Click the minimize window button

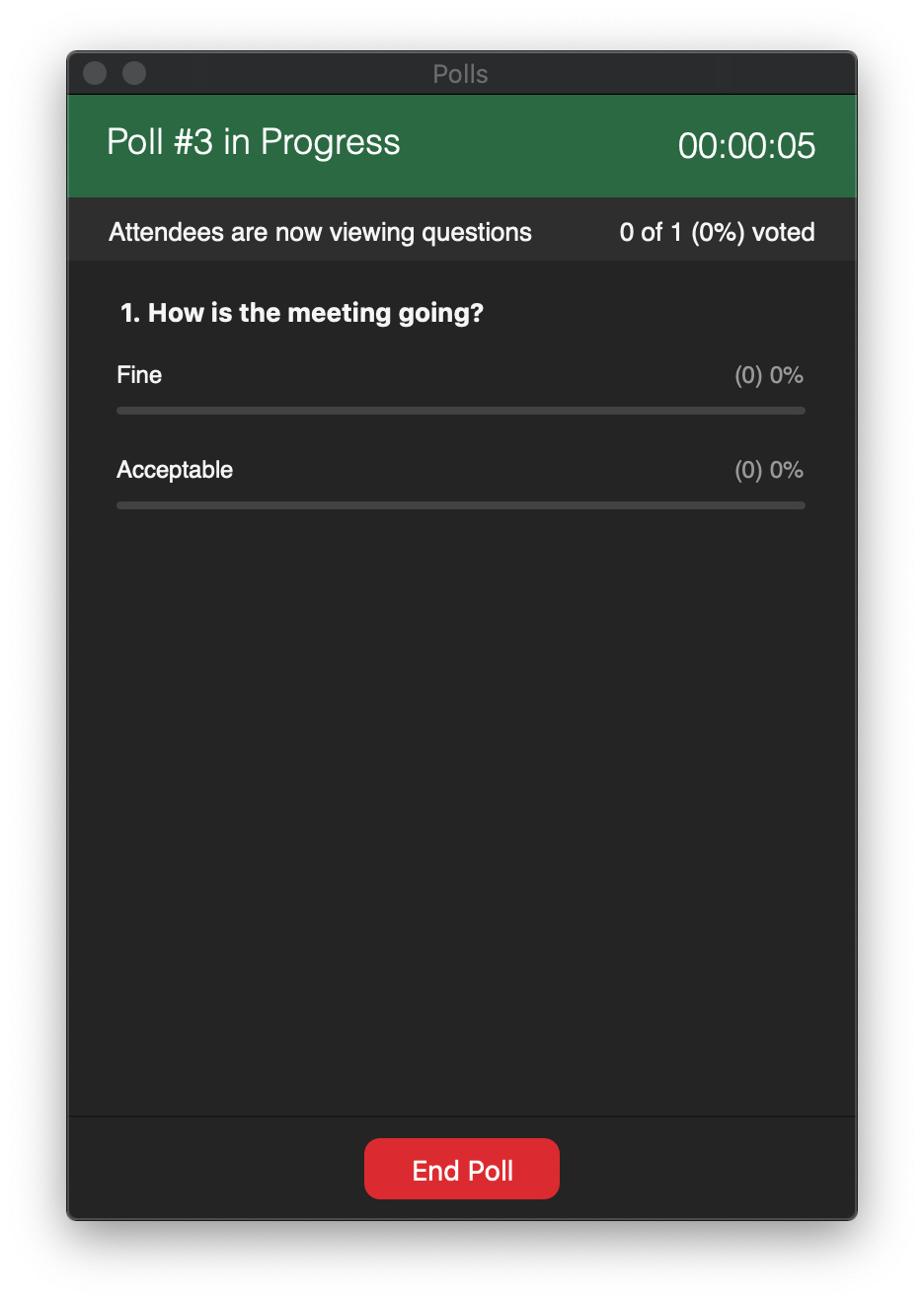pyautogui.click(x=134, y=73)
